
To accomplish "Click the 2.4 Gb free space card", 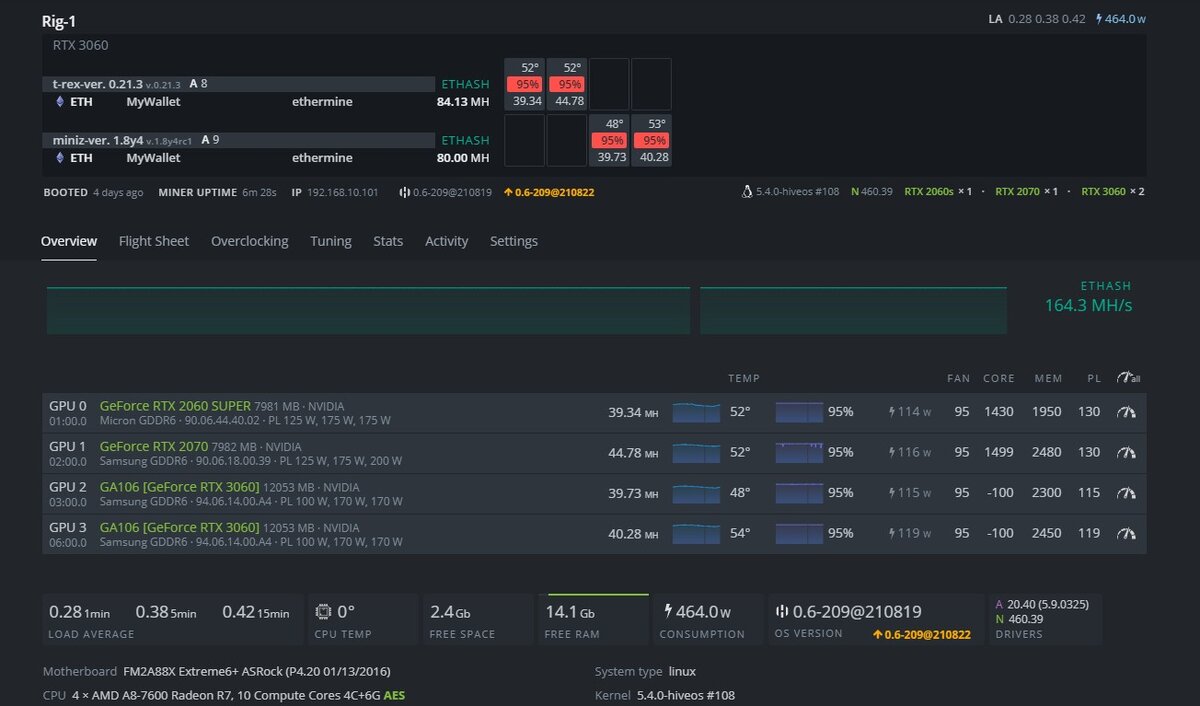I will click(477, 619).
